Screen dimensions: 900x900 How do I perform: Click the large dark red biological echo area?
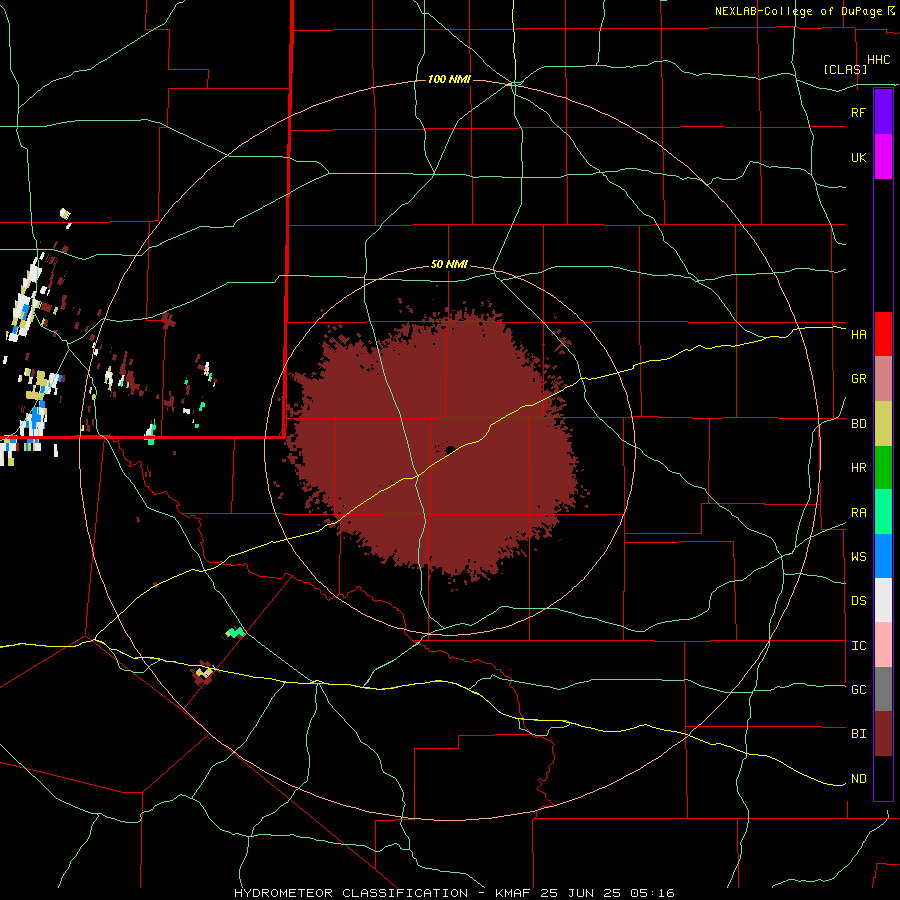pyautogui.click(x=436, y=442)
